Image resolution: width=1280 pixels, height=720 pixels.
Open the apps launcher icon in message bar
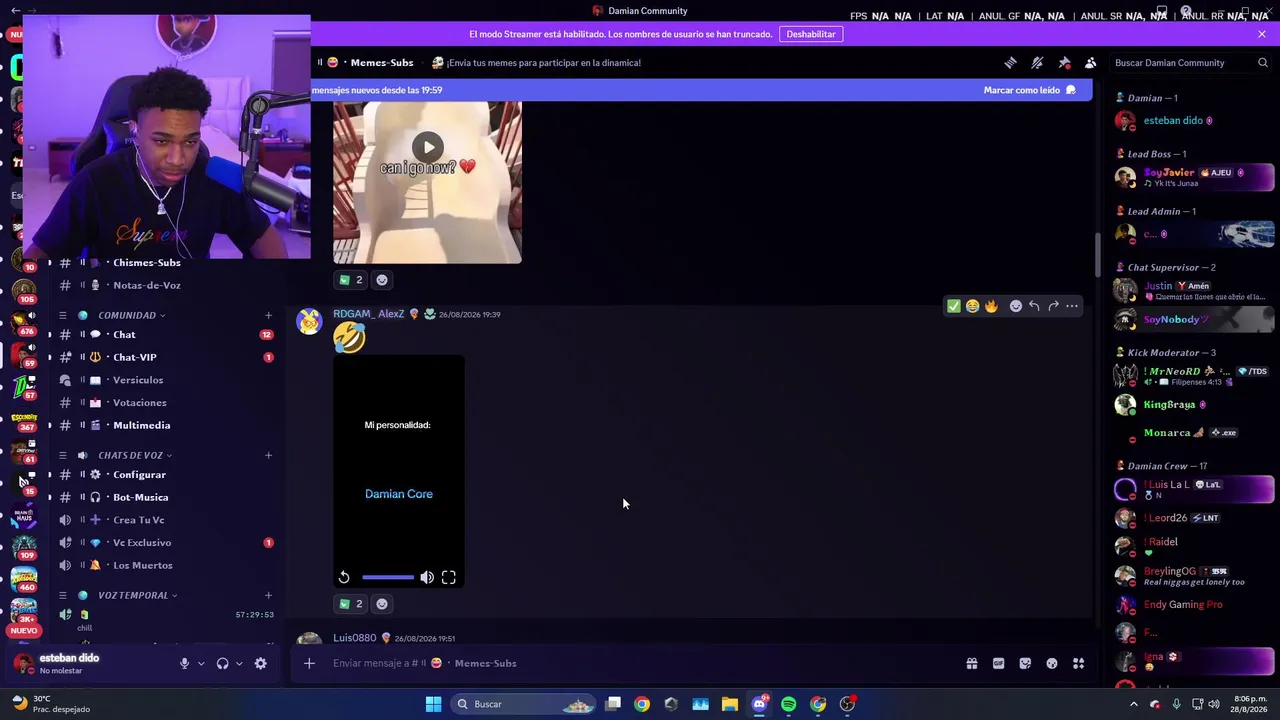pos(1079,663)
